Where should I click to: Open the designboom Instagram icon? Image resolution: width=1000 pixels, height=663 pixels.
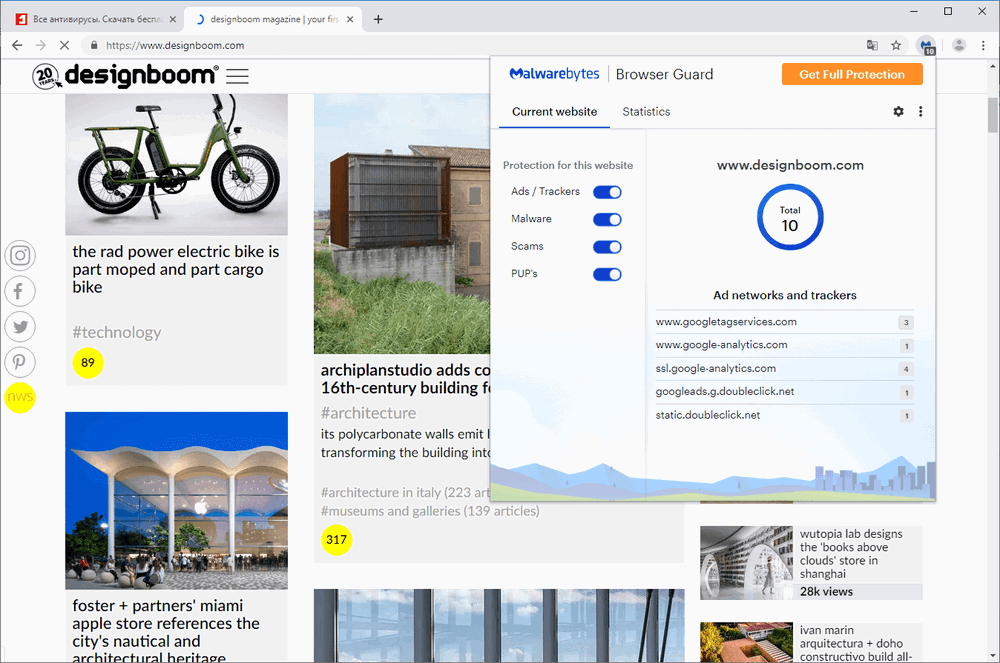(x=20, y=255)
